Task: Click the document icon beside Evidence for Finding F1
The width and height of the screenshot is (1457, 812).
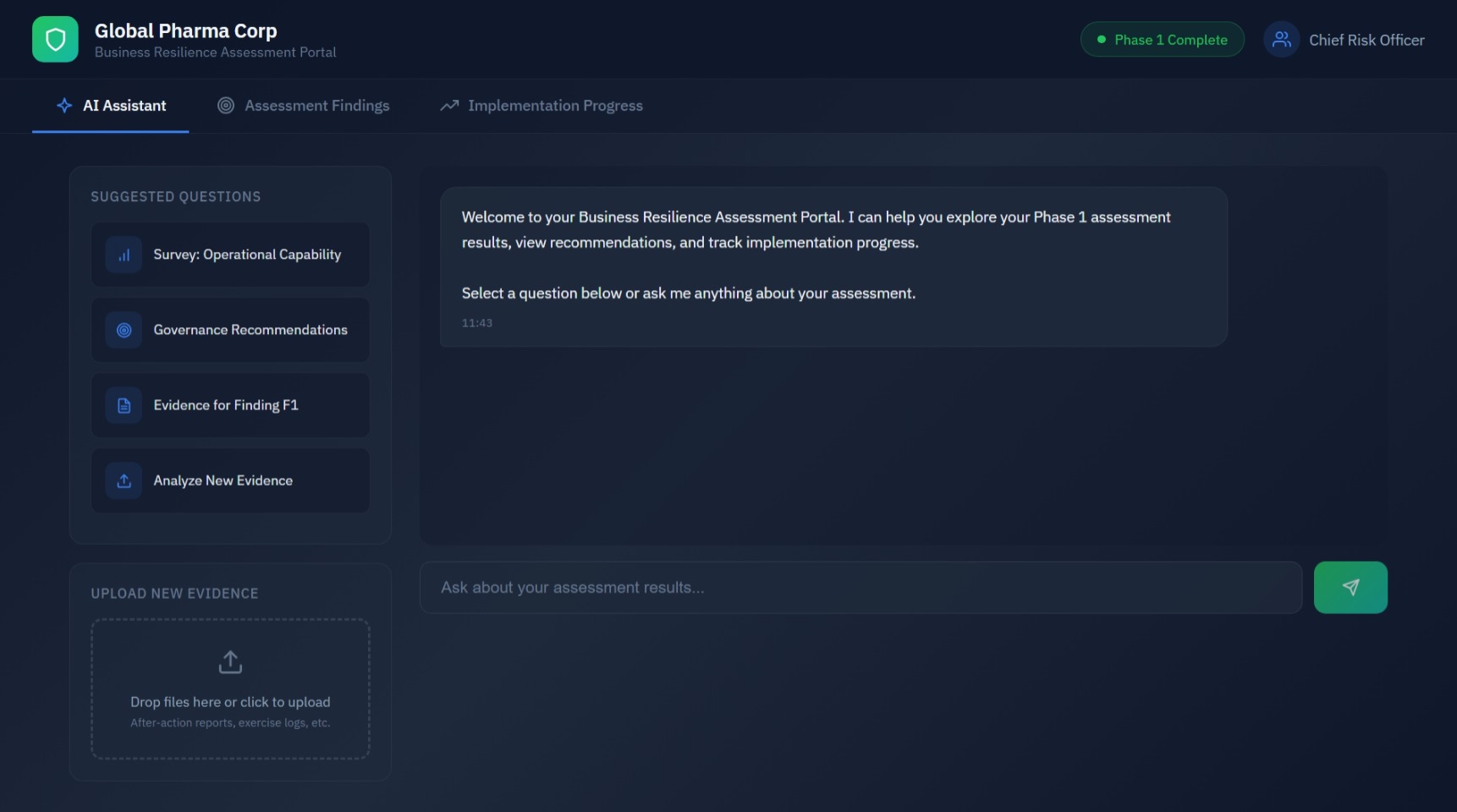Action: pos(124,405)
